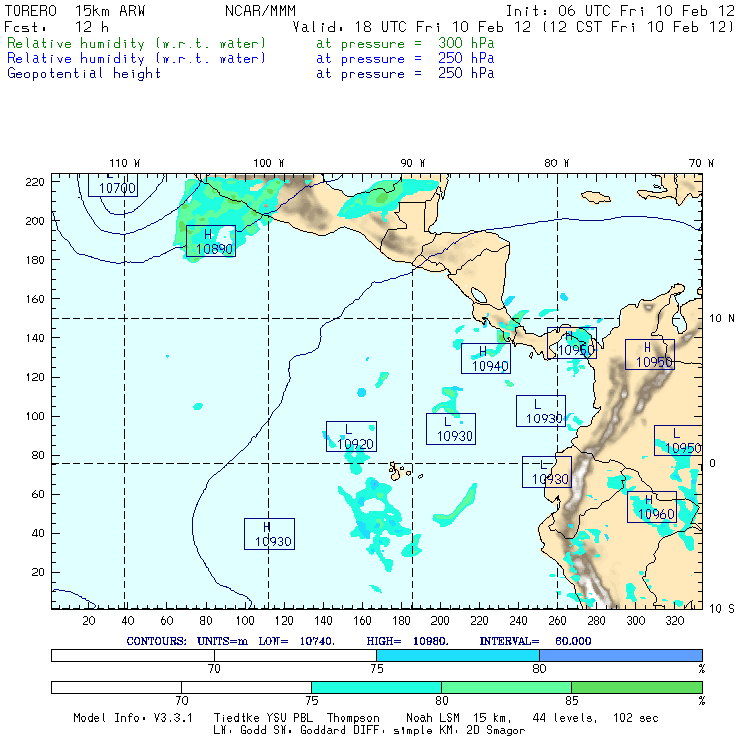Click the Galapagos Islands on the map
The height and width of the screenshot is (740, 740).
pos(400,468)
